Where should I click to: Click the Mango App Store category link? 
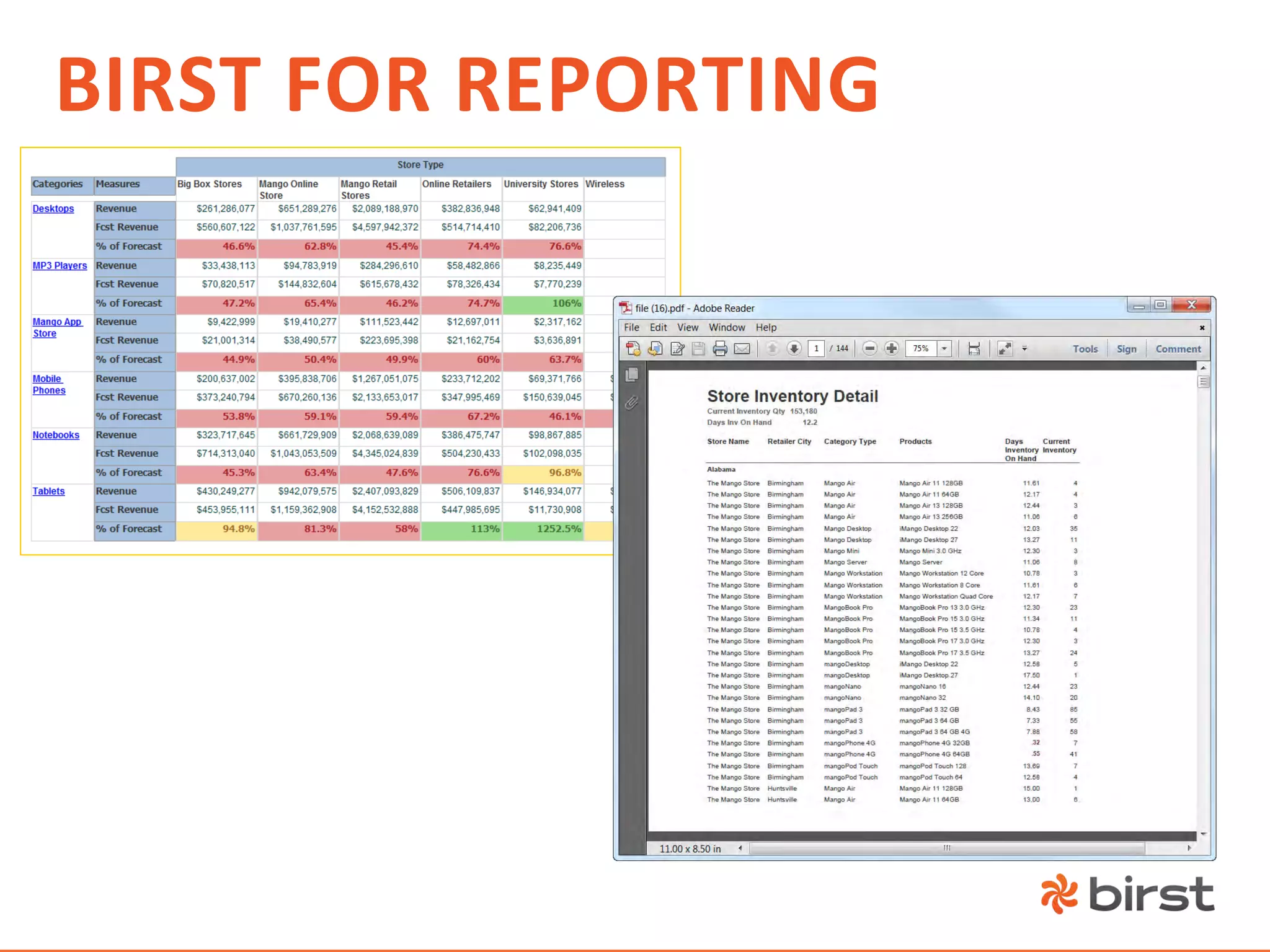click(57, 327)
